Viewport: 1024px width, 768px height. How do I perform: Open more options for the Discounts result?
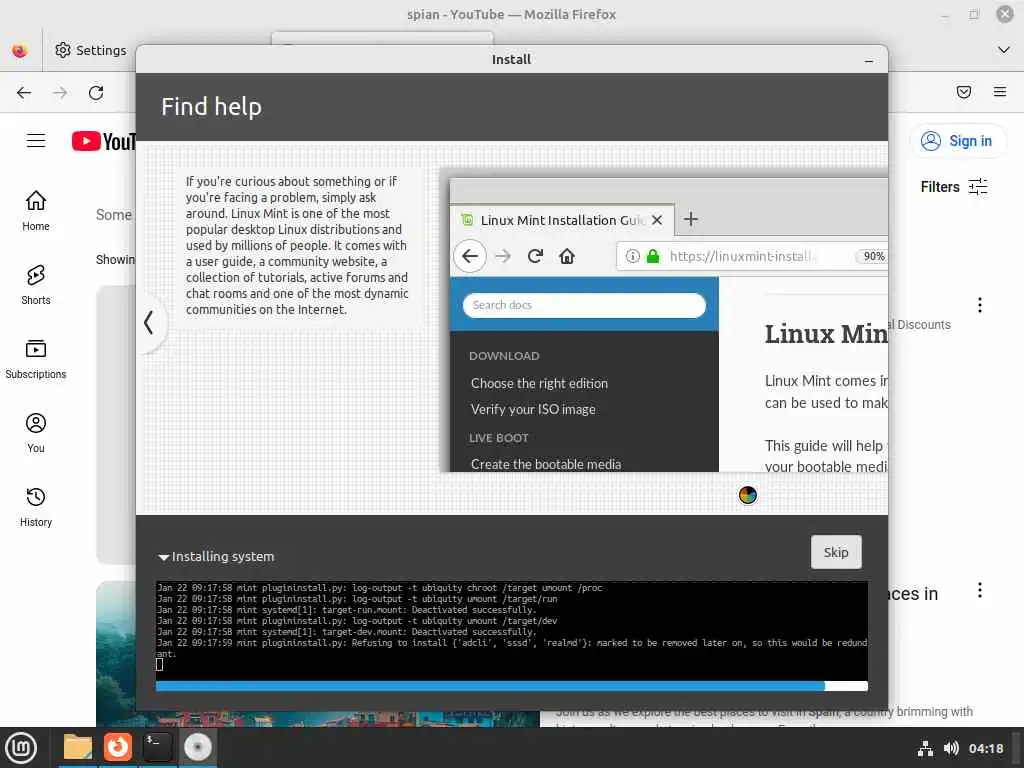point(980,305)
